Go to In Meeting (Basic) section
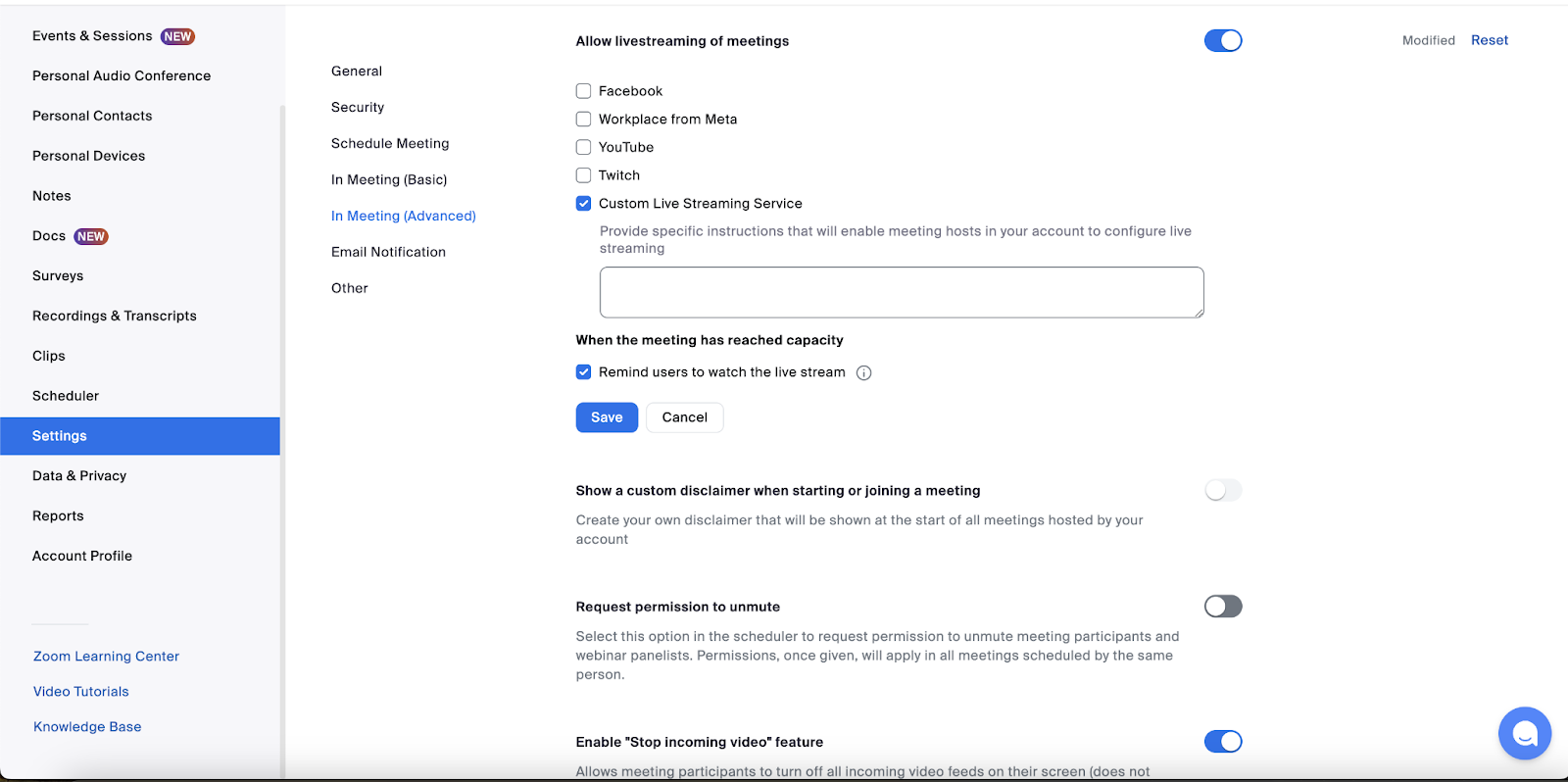This screenshot has width=1568, height=782. (389, 179)
